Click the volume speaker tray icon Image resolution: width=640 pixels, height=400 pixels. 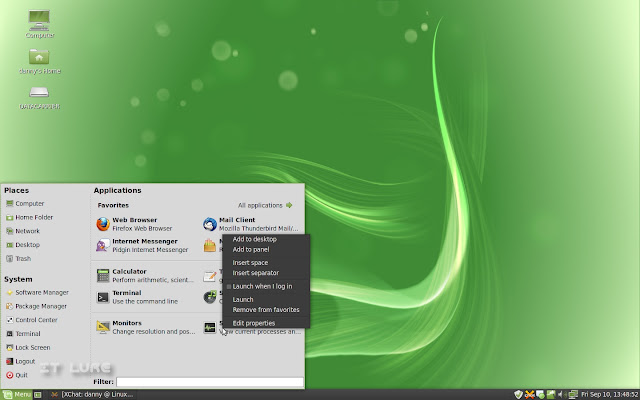coord(561,394)
